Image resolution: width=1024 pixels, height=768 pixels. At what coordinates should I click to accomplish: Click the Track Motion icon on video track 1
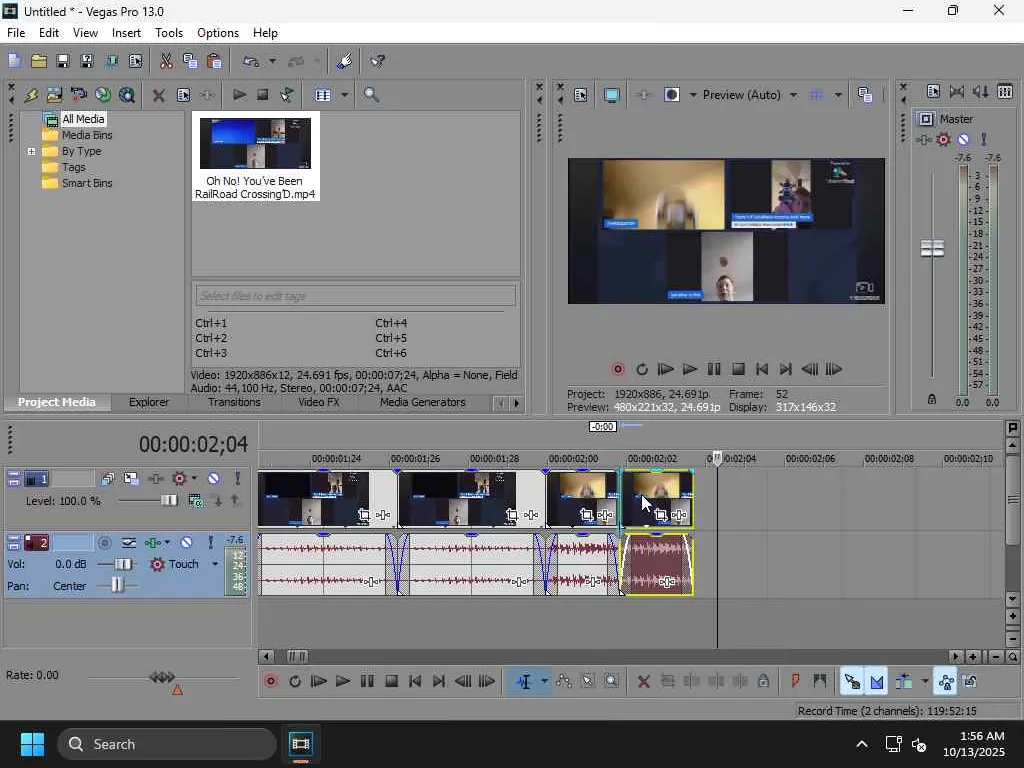click(x=131, y=479)
